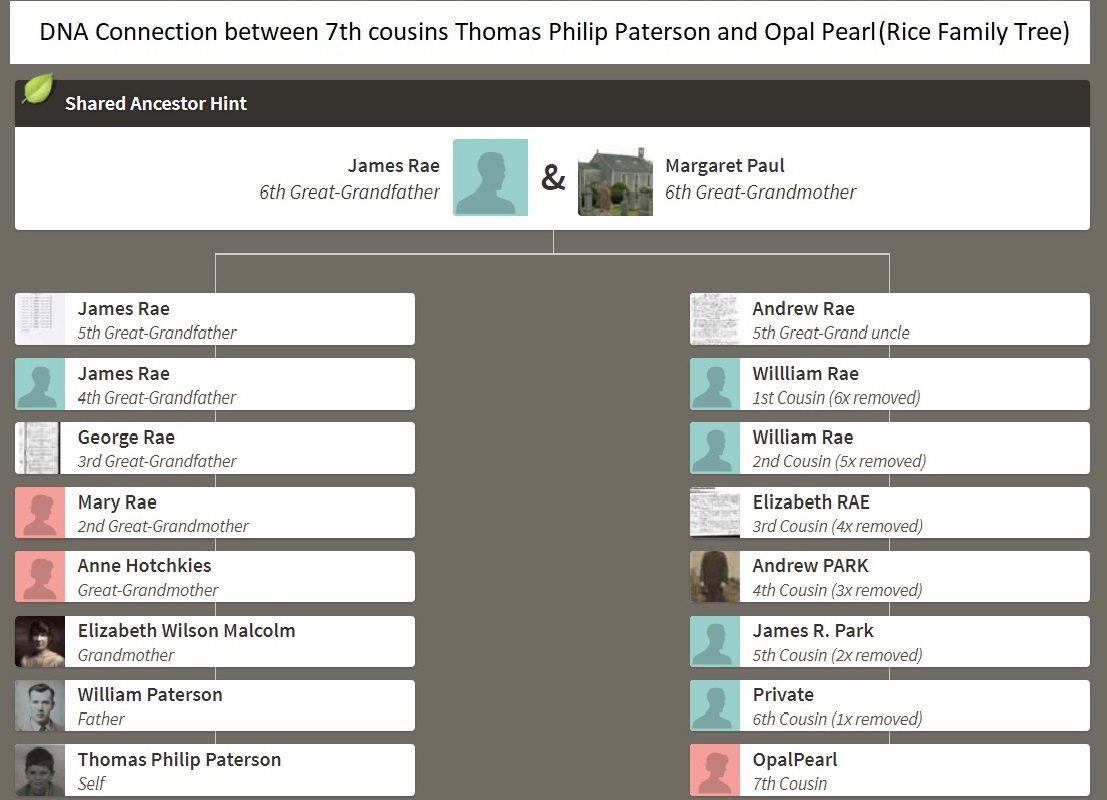Click the green leaf hint icon
1107x800 pixels.
click(38, 89)
